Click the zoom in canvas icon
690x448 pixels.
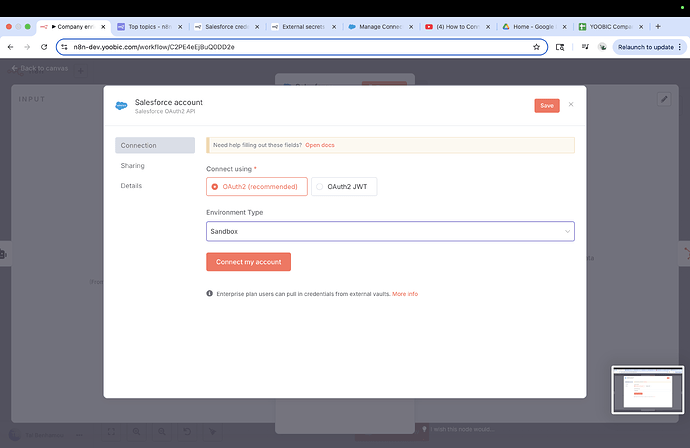(136, 432)
